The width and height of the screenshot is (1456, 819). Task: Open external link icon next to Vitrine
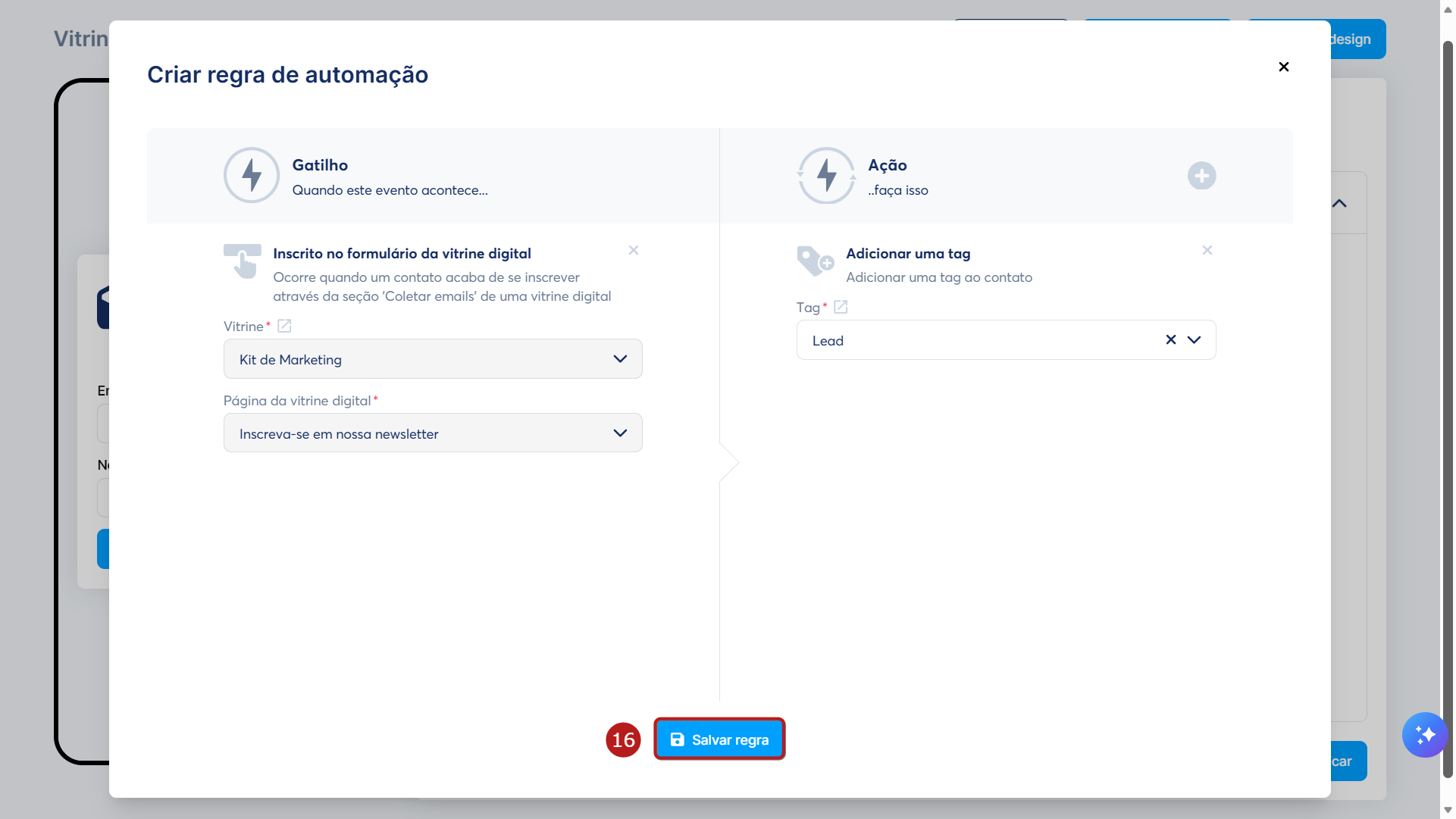(284, 326)
